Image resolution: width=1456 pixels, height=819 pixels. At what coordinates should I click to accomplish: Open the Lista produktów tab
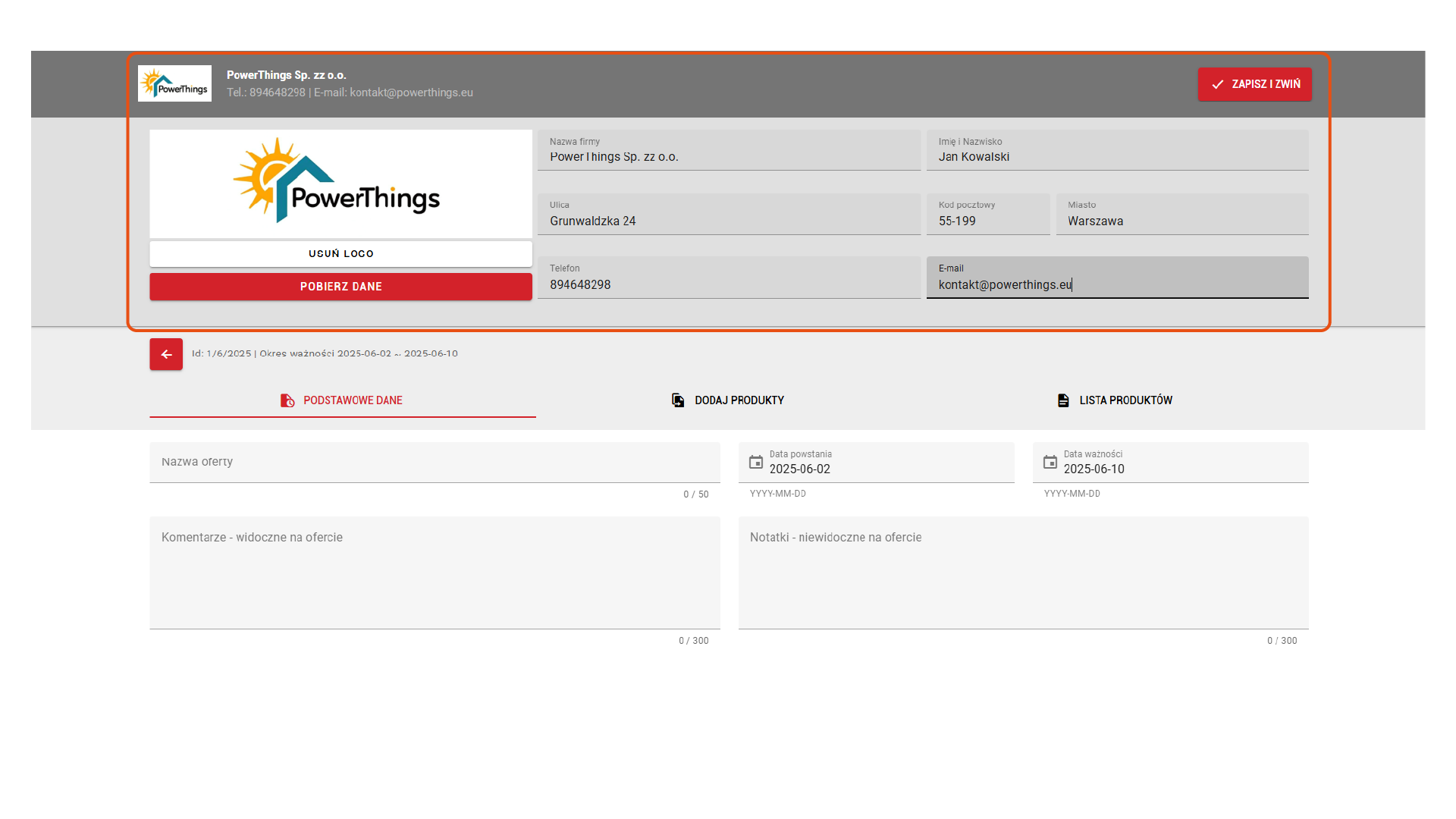click(x=1125, y=400)
